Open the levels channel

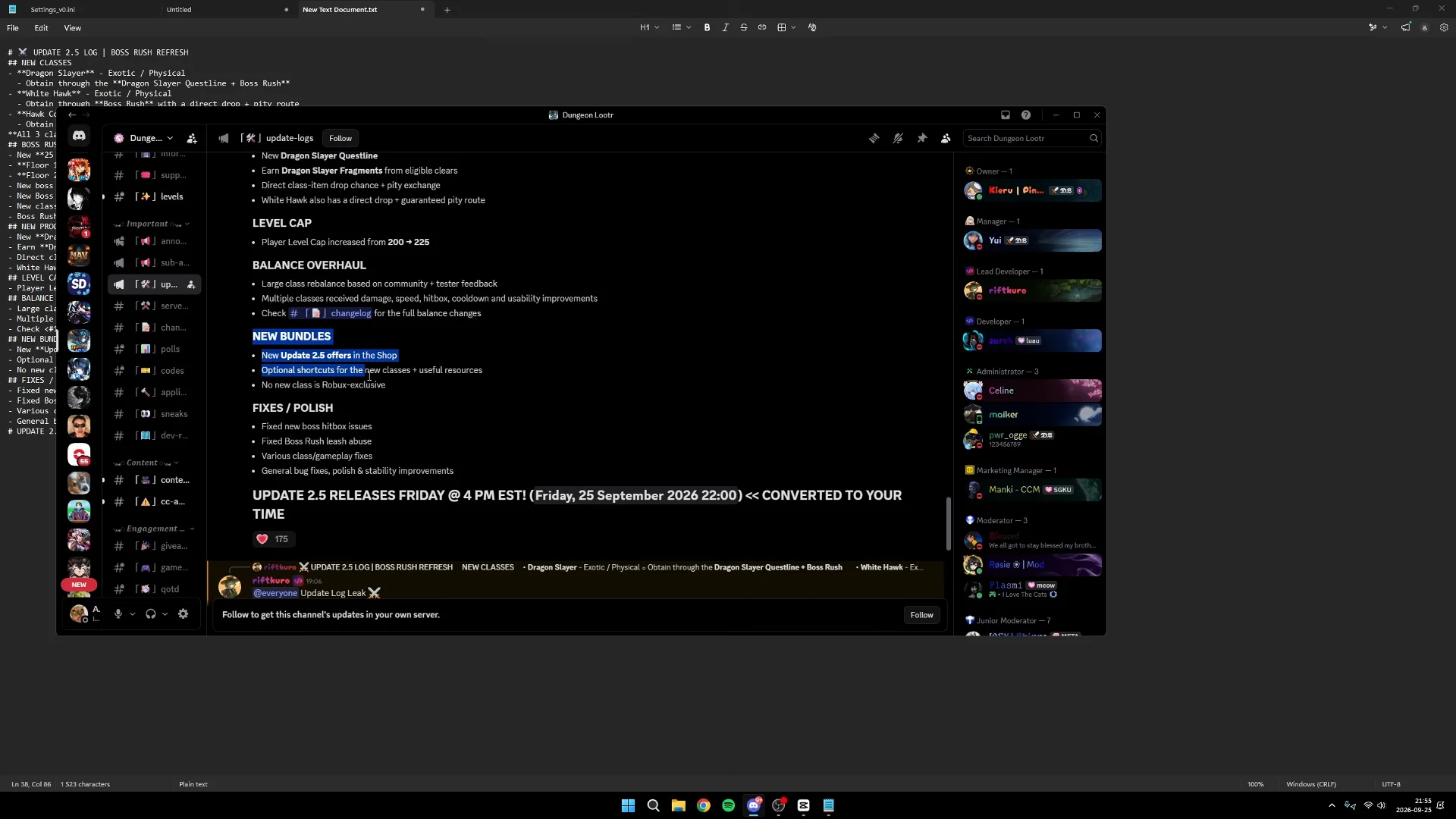click(155, 196)
